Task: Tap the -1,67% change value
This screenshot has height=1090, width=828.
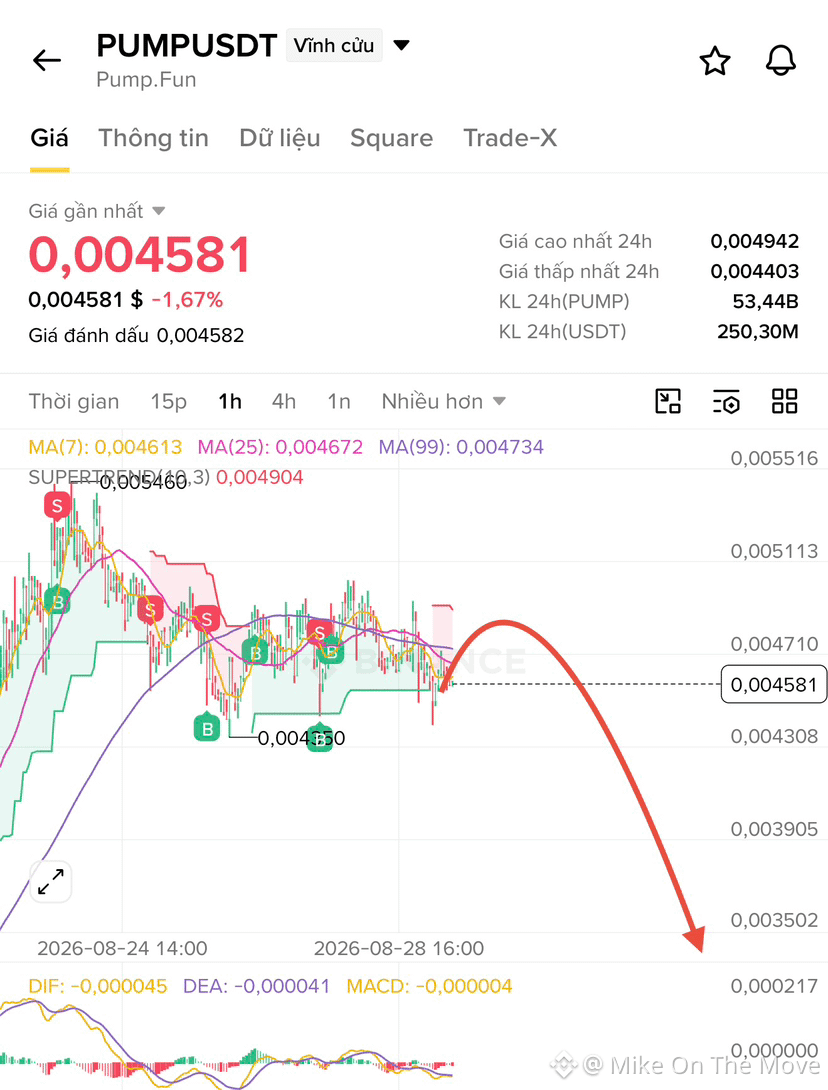Action: coord(187,300)
